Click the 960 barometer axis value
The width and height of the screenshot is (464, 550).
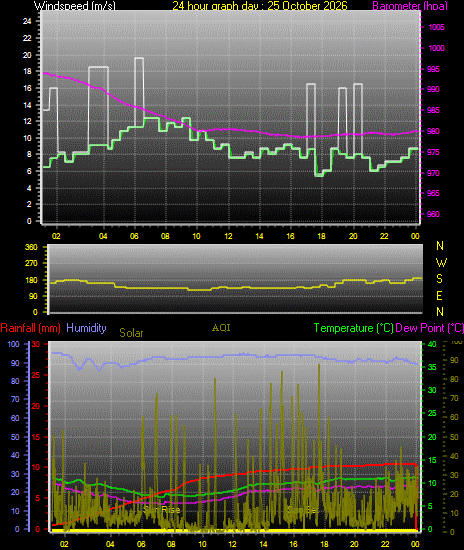click(x=433, y=214)
